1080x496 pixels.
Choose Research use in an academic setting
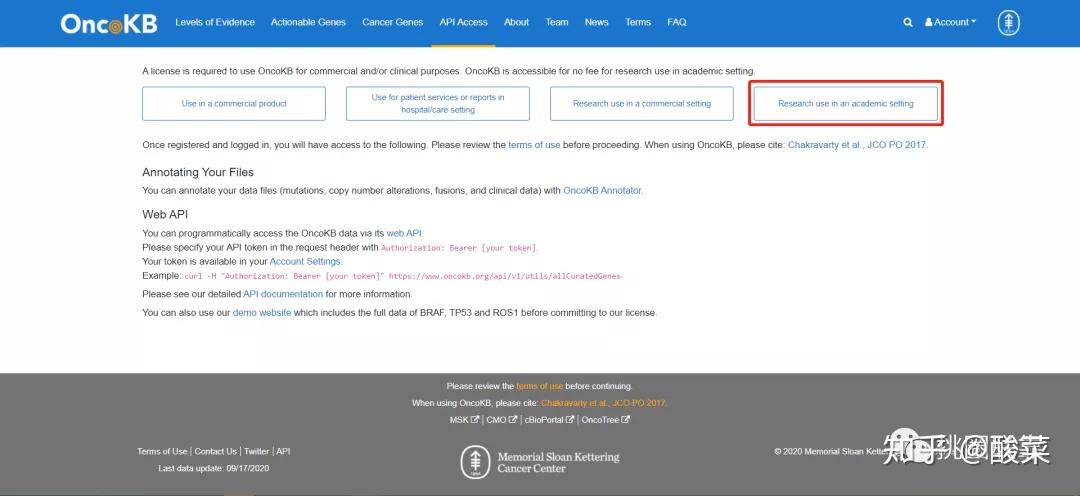pyautogui.click(x=846, y=103)
